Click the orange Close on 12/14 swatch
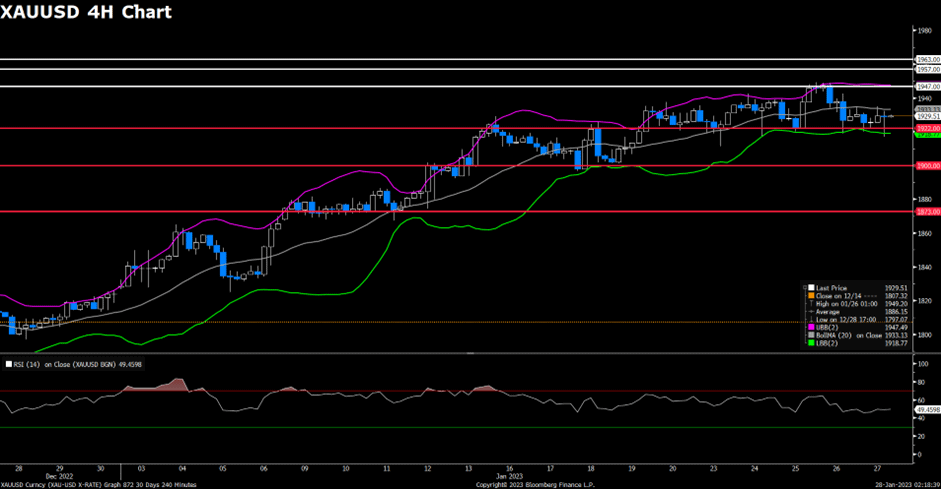The width and height of the screenshot is (941, 489). [x=809, y=295]
